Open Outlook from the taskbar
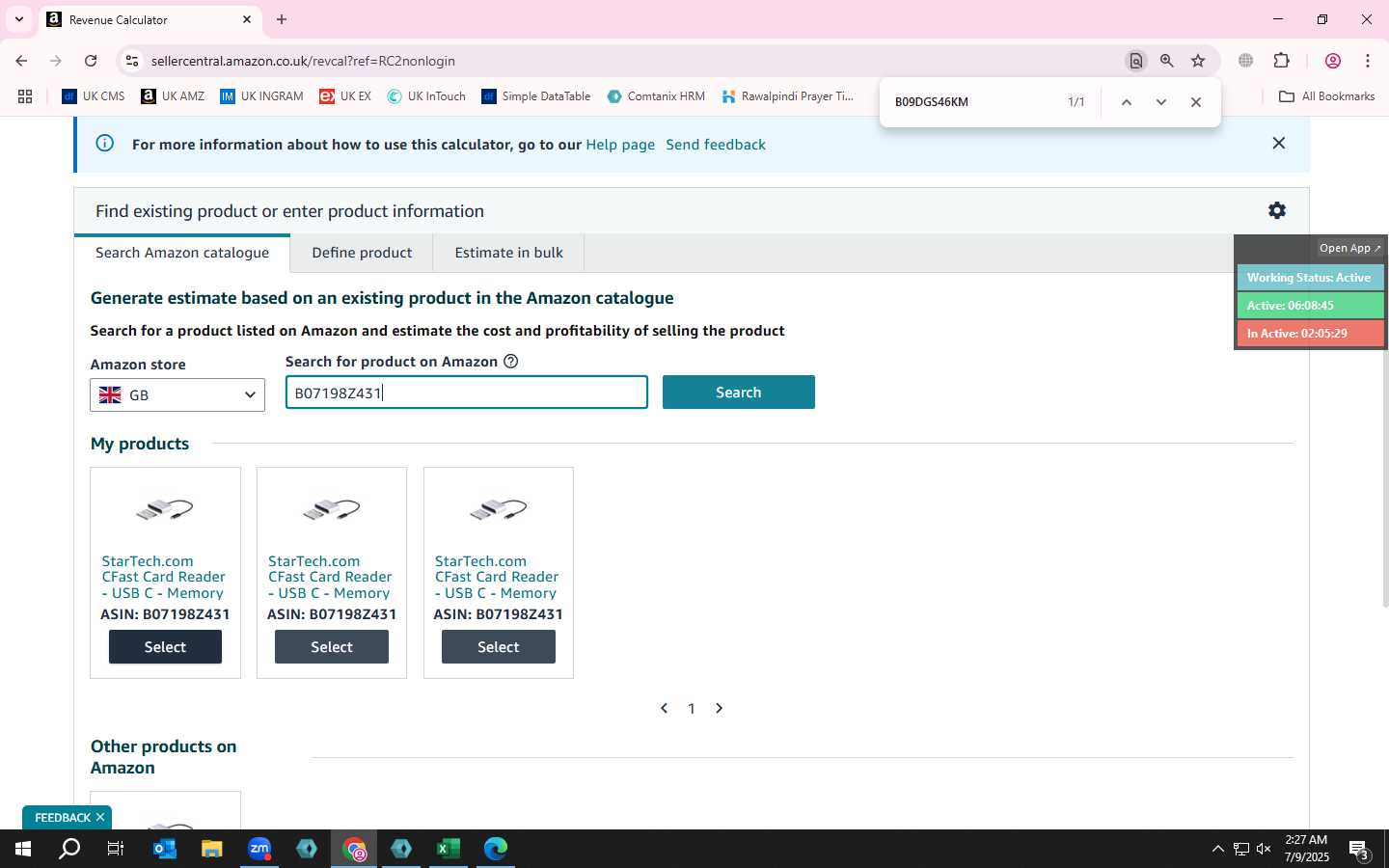 tap(165, 849)
